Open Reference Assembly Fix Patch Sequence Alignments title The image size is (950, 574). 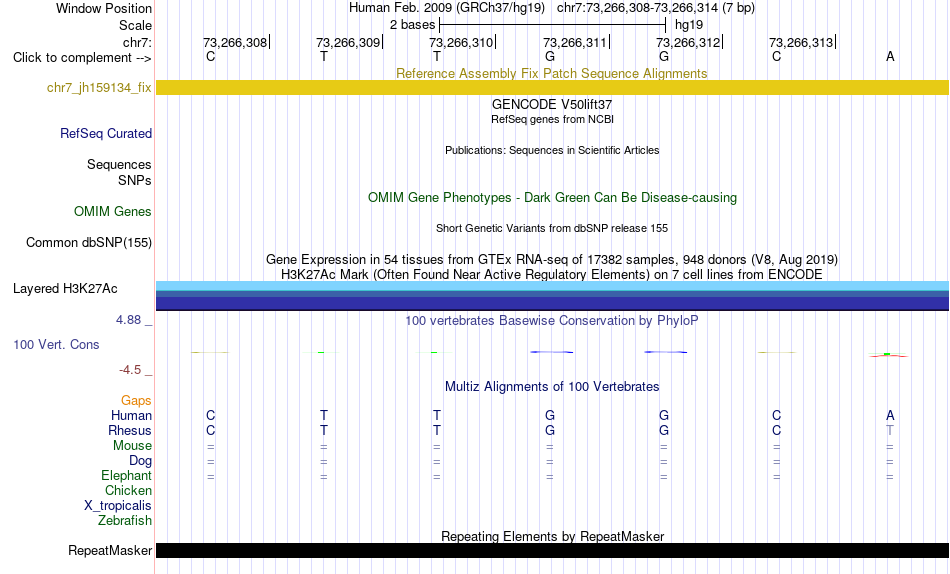(552, 73)
